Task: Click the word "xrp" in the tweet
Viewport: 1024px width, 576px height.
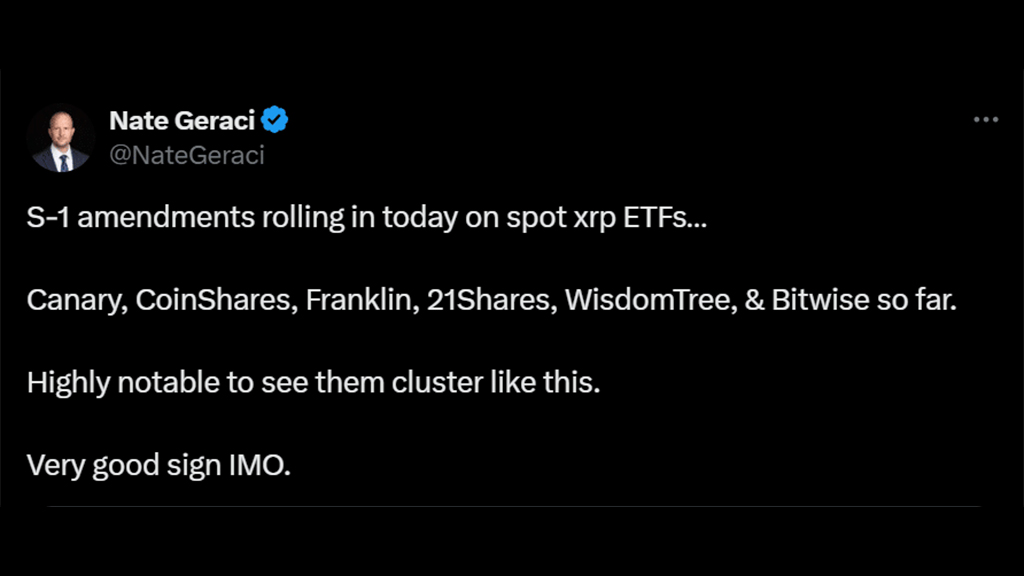Action: click(x=594, y=219)
